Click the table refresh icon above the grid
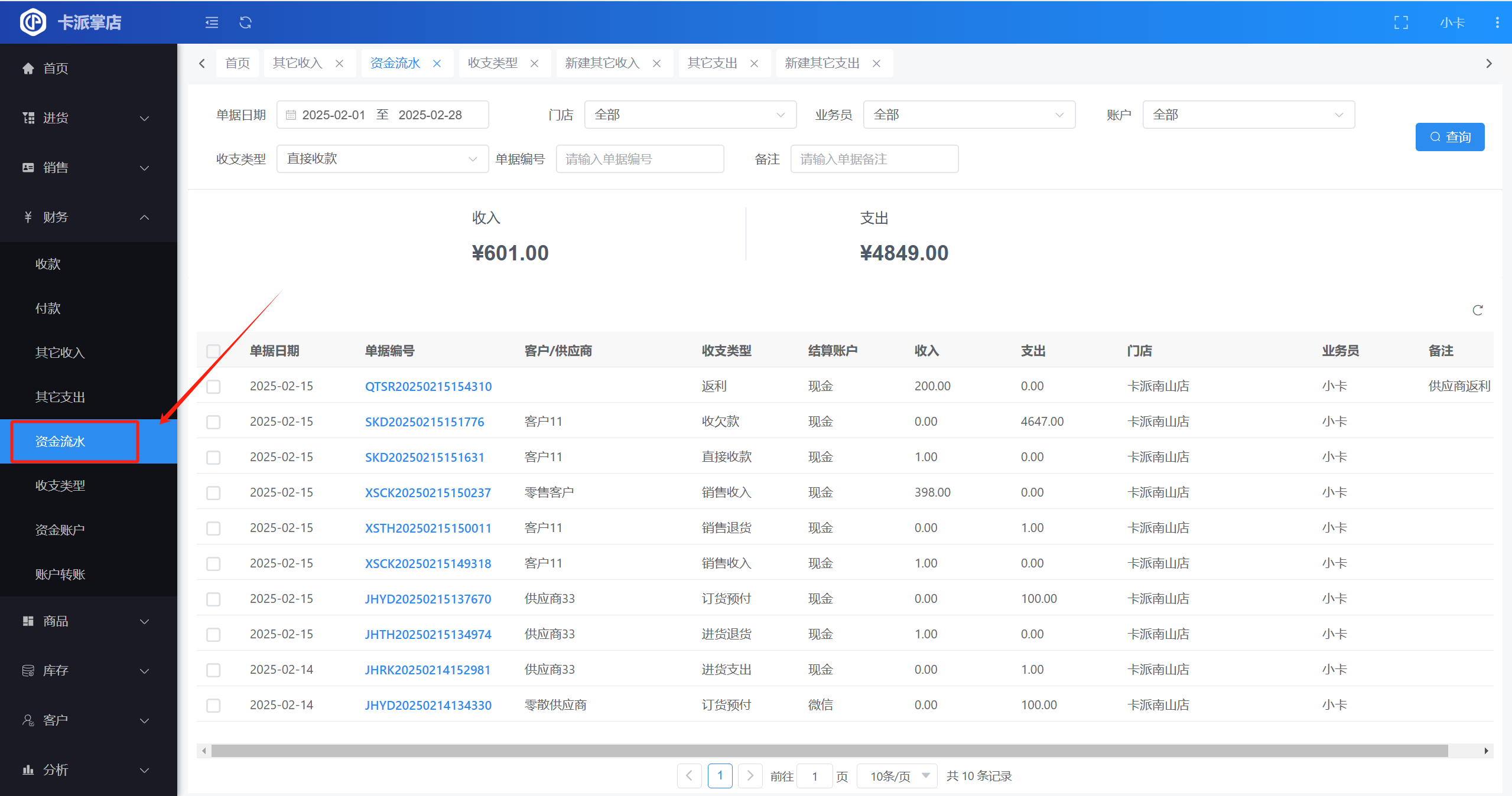The width and height of the screenshot is (1512, 796). pyautogui.click(x=1477, y=311)
